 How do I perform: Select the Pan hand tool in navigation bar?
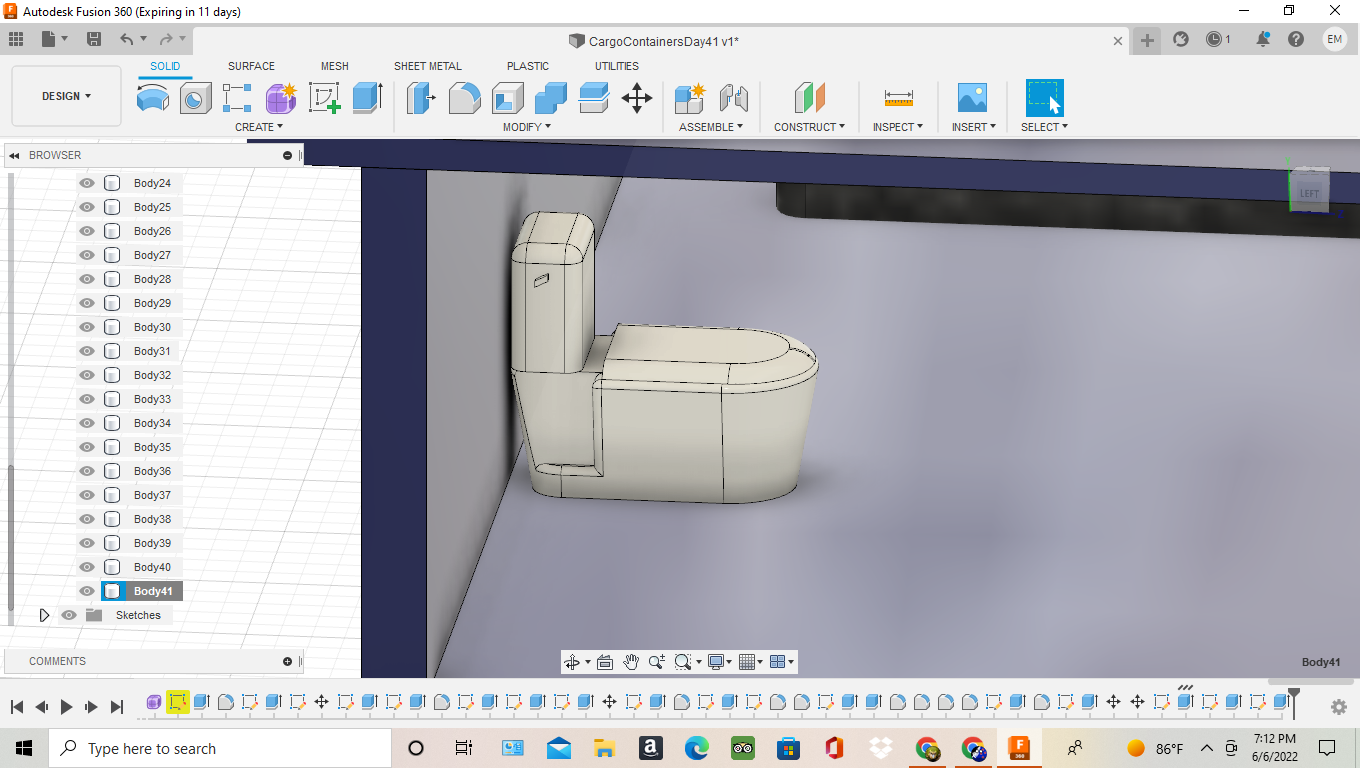631,662
